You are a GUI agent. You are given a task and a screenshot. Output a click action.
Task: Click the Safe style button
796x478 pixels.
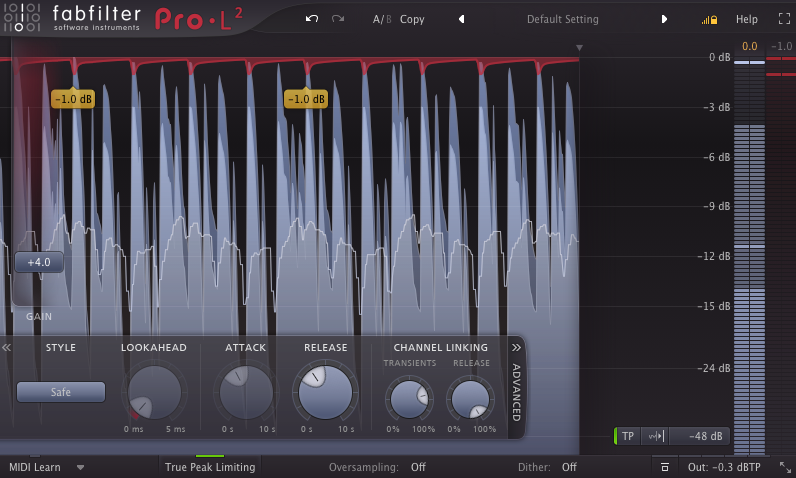coord(61,392)
